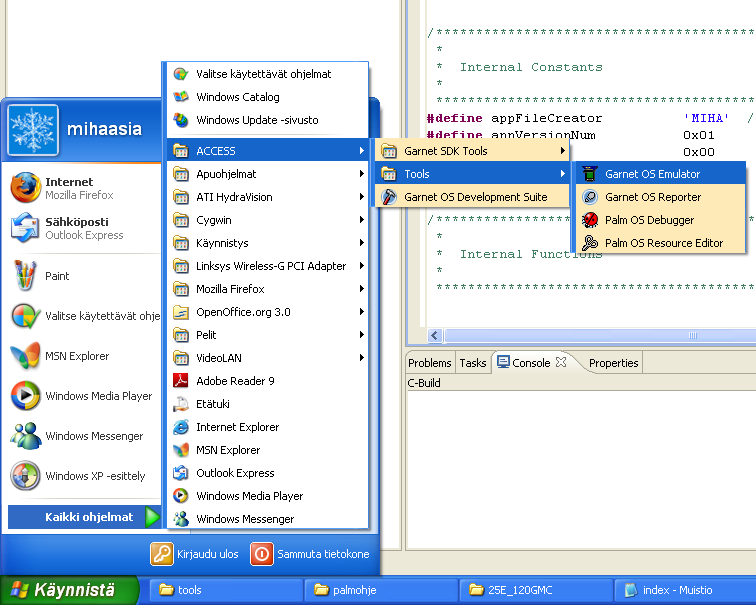Choose Valitse käytettävät ohjelmat in programs list
Screen dimensions: 756x605
point(268,74)
